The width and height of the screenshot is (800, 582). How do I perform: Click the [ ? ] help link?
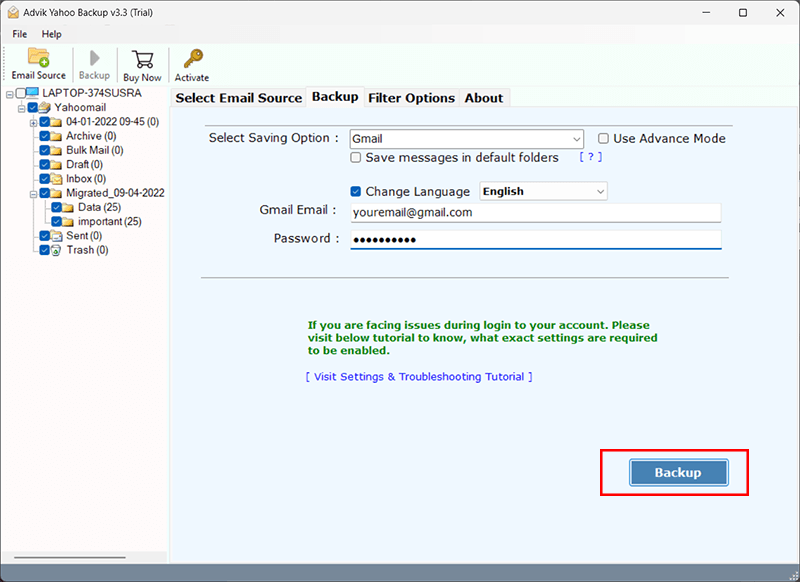[591, 157]
